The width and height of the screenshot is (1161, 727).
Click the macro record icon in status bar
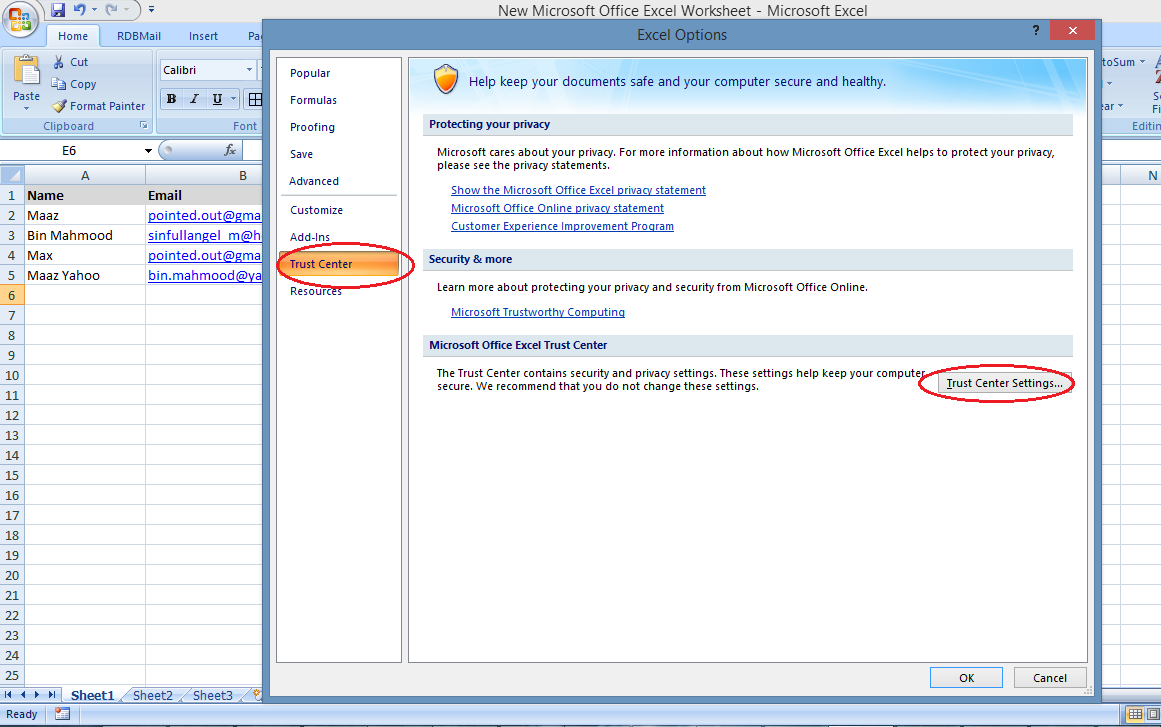[62, 714]
